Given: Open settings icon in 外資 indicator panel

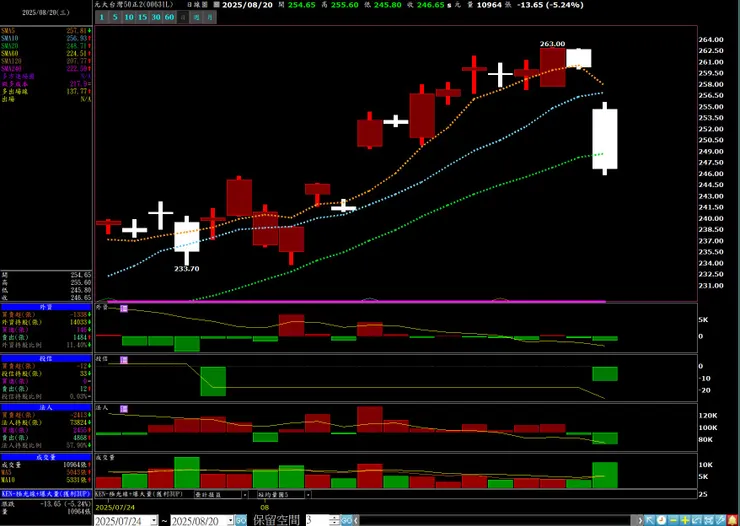Looking at the screenshot, I should tap(124, 308).
